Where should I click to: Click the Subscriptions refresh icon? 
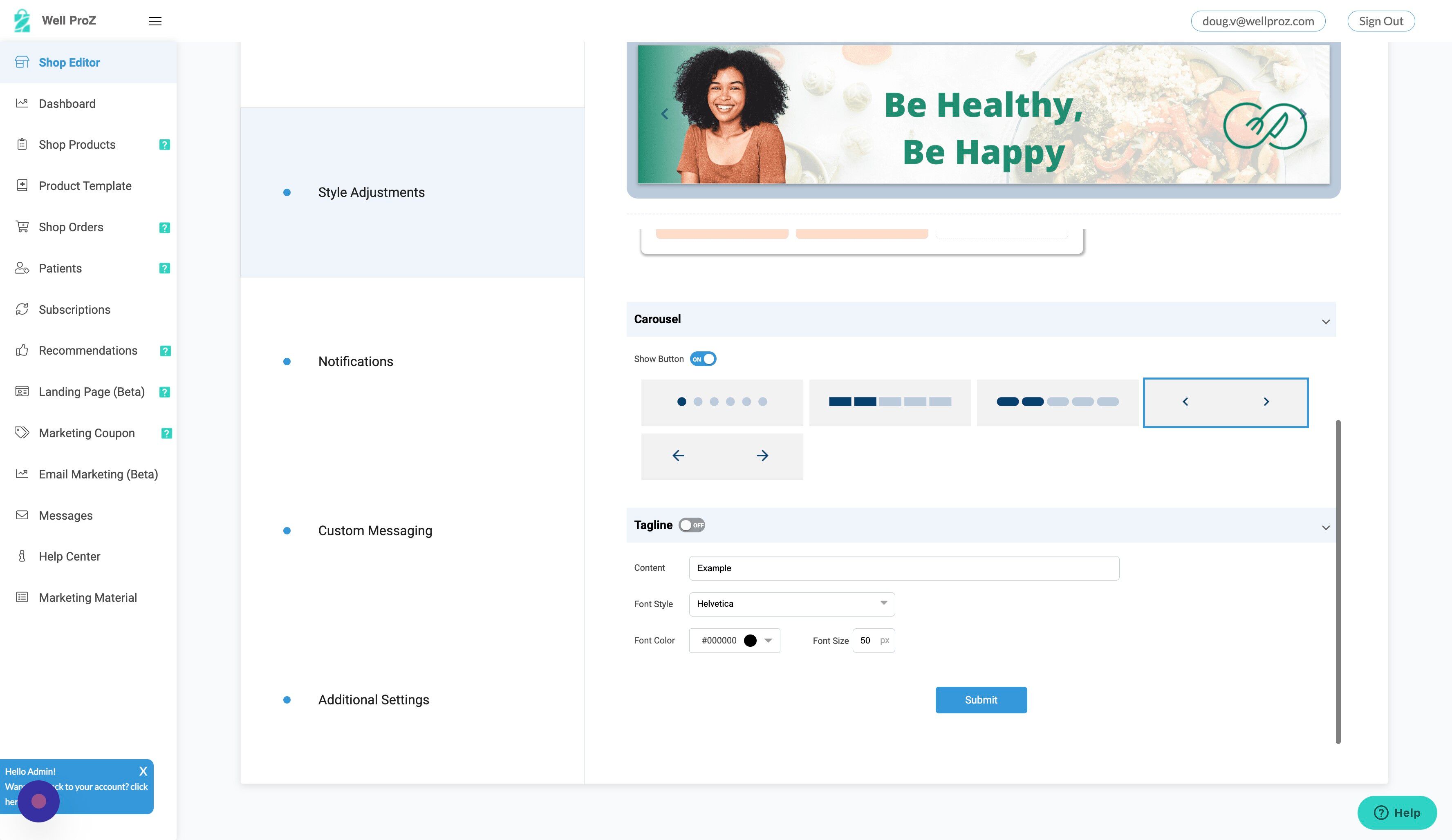(22, 309)
